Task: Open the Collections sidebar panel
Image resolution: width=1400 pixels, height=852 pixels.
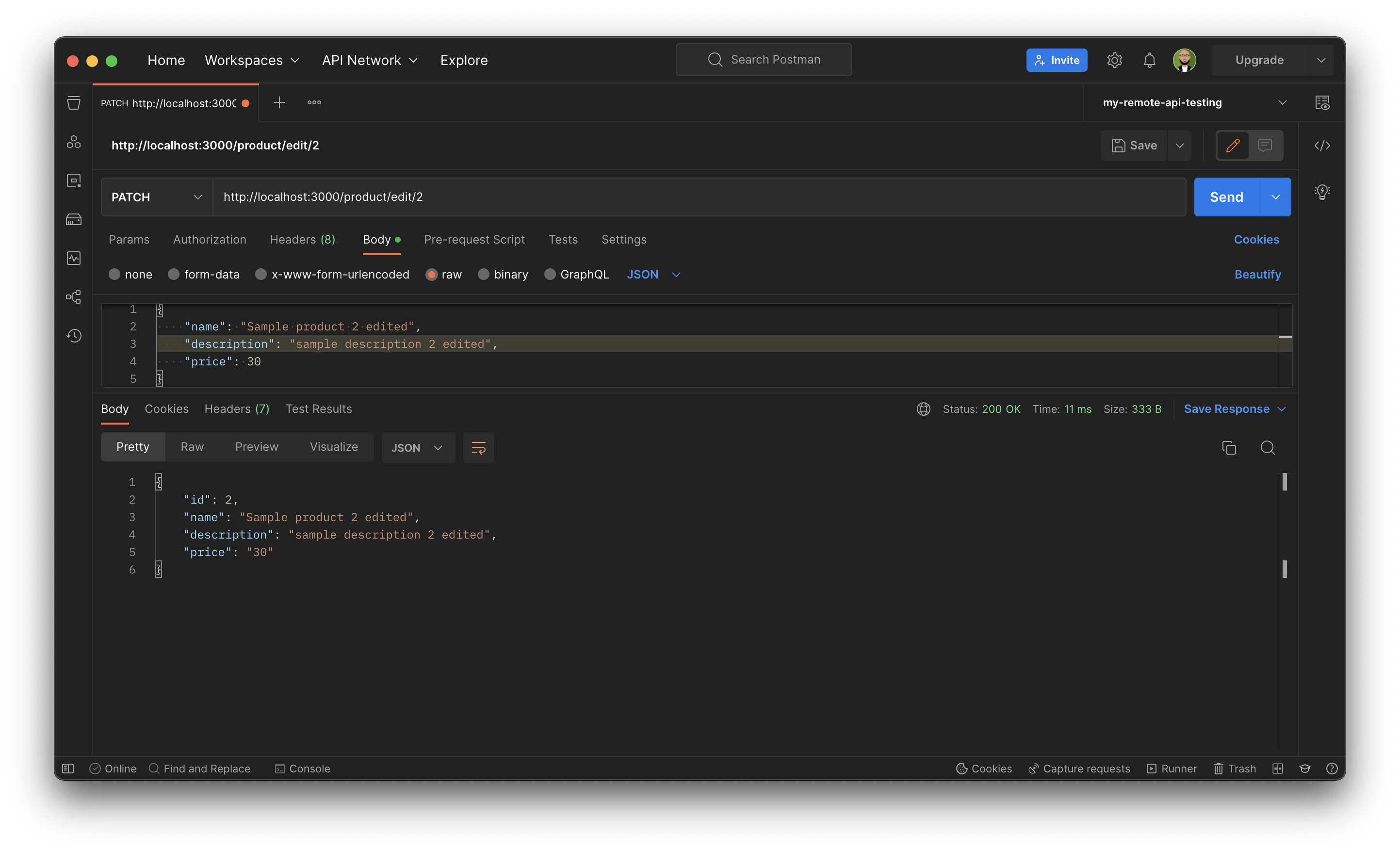Action: point(74,103)
